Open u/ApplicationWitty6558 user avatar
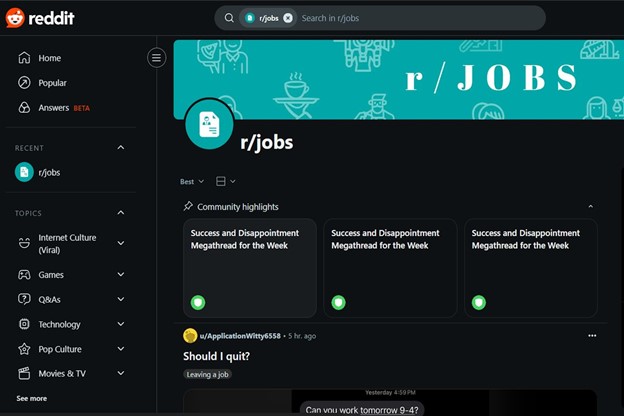The width and height of the screenshot is (624, 416). (x=190, y=336)
